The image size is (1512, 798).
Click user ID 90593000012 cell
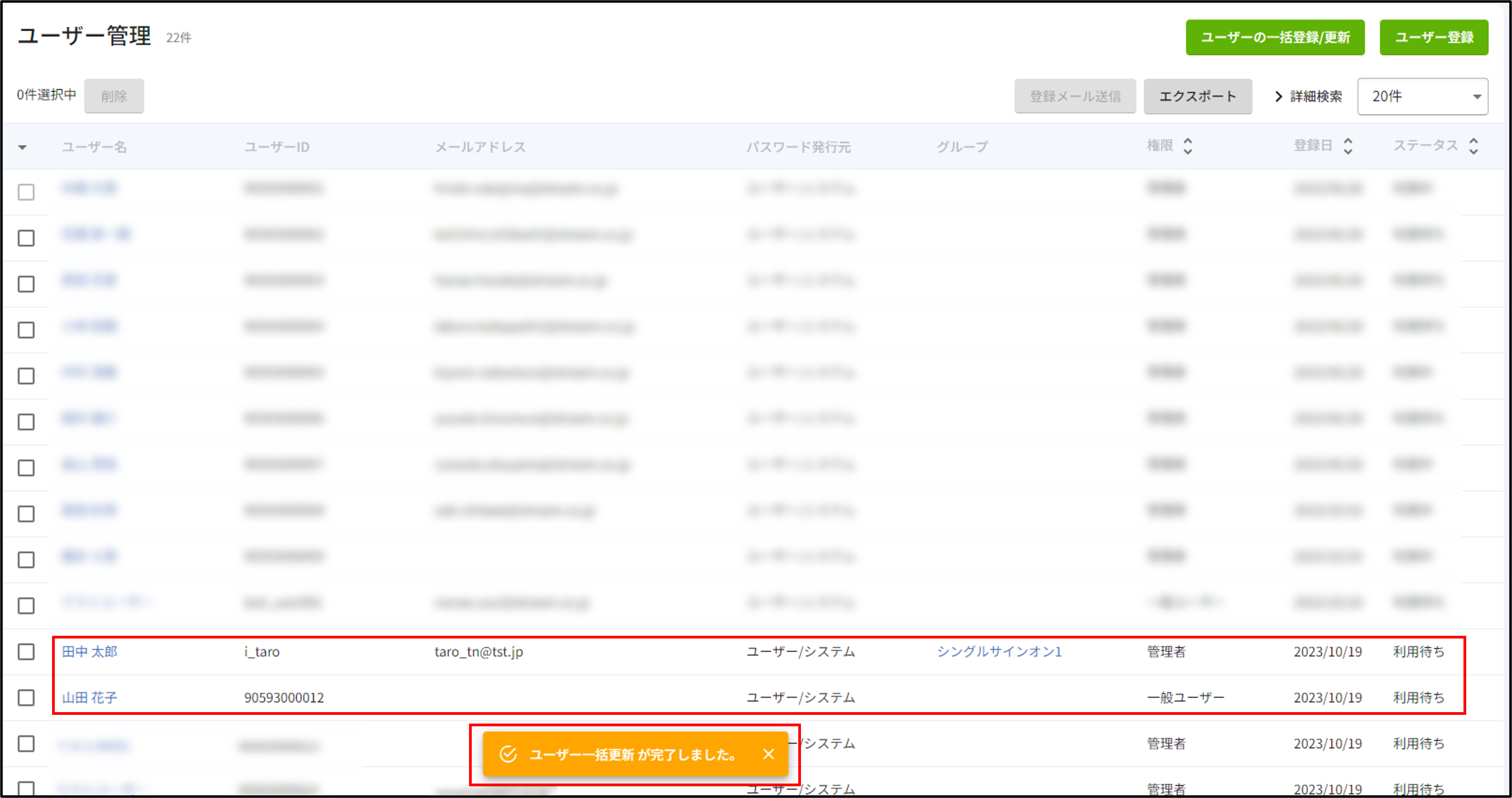[x=284, y=698]
